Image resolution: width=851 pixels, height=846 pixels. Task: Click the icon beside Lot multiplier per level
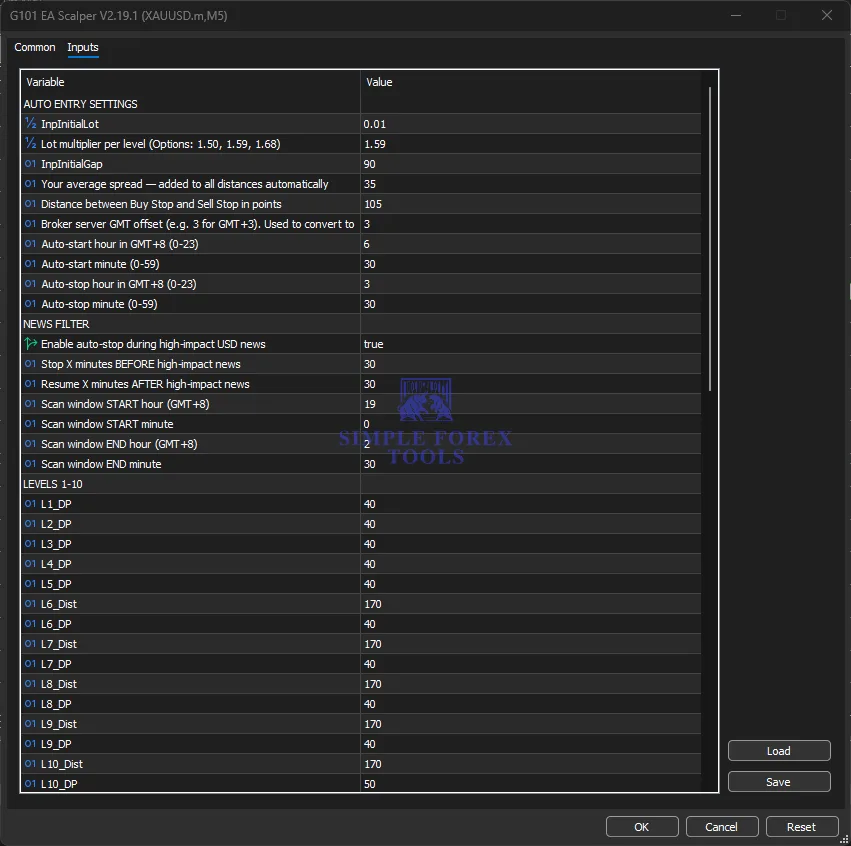[x=30, y=144]
